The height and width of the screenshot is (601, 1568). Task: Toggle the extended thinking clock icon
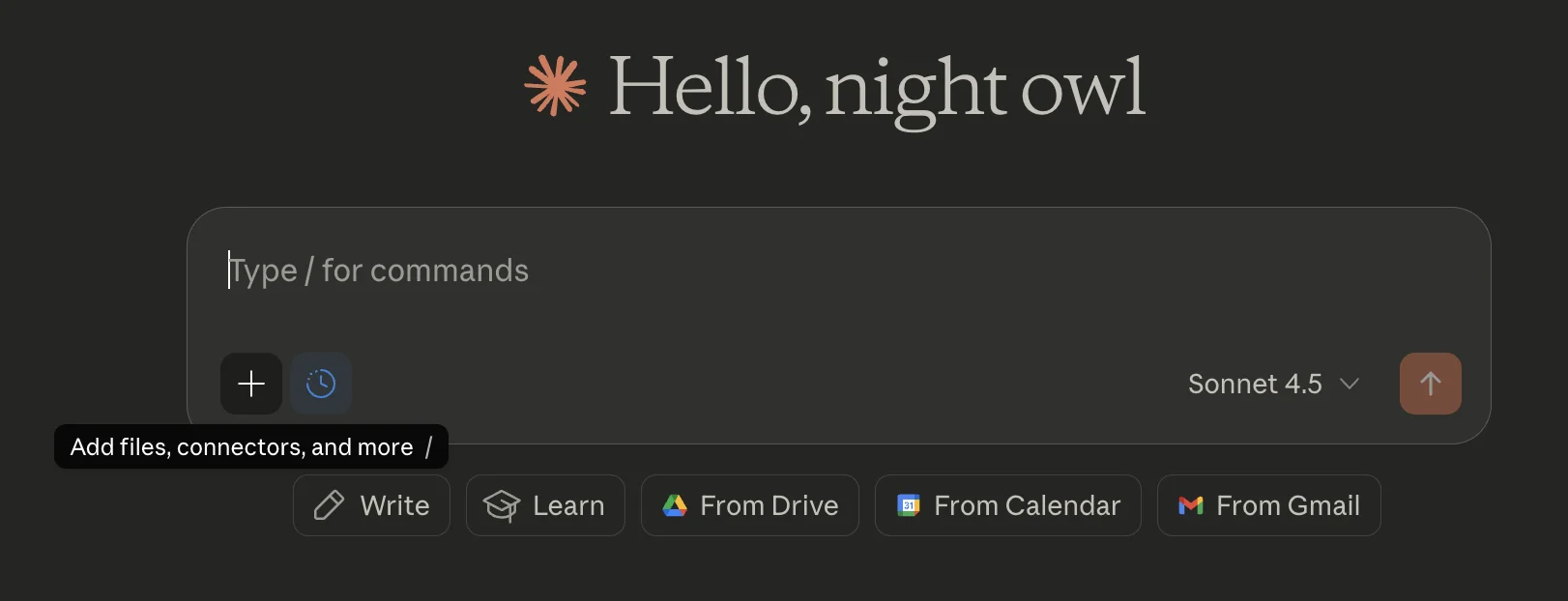tap(321, 384)
